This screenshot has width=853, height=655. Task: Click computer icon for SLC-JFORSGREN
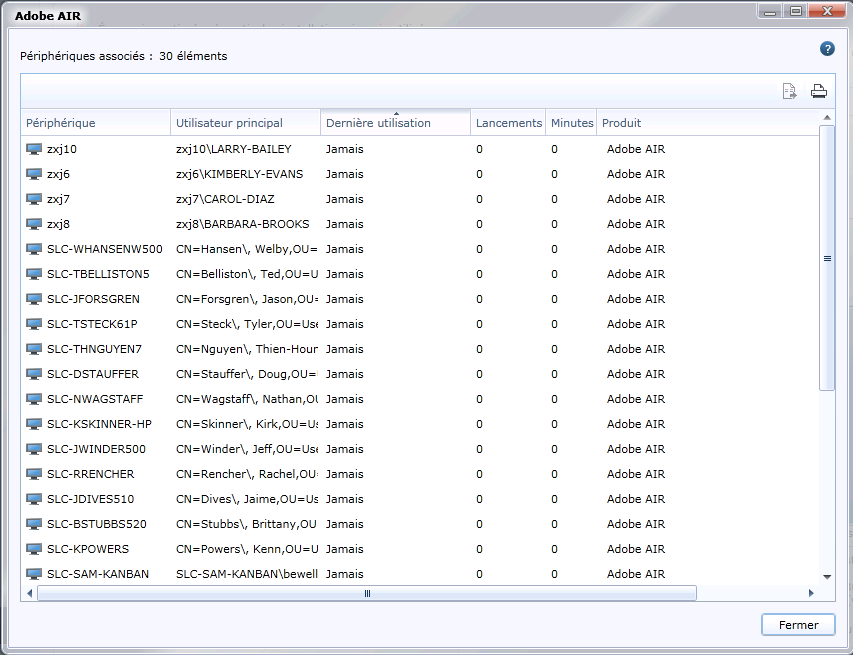[34, 299]
